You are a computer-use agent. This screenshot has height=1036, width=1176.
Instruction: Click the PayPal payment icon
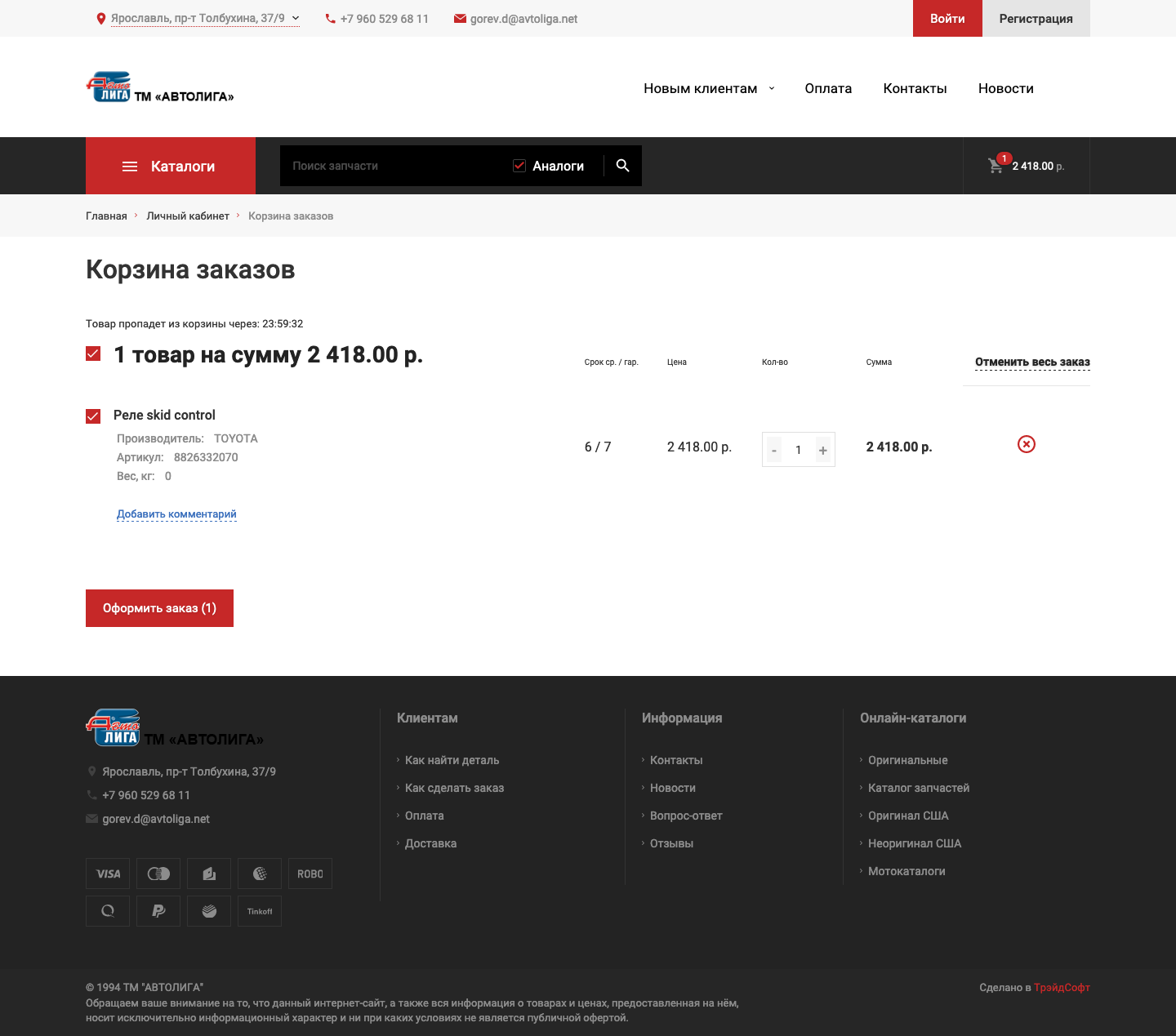(158, 910)
